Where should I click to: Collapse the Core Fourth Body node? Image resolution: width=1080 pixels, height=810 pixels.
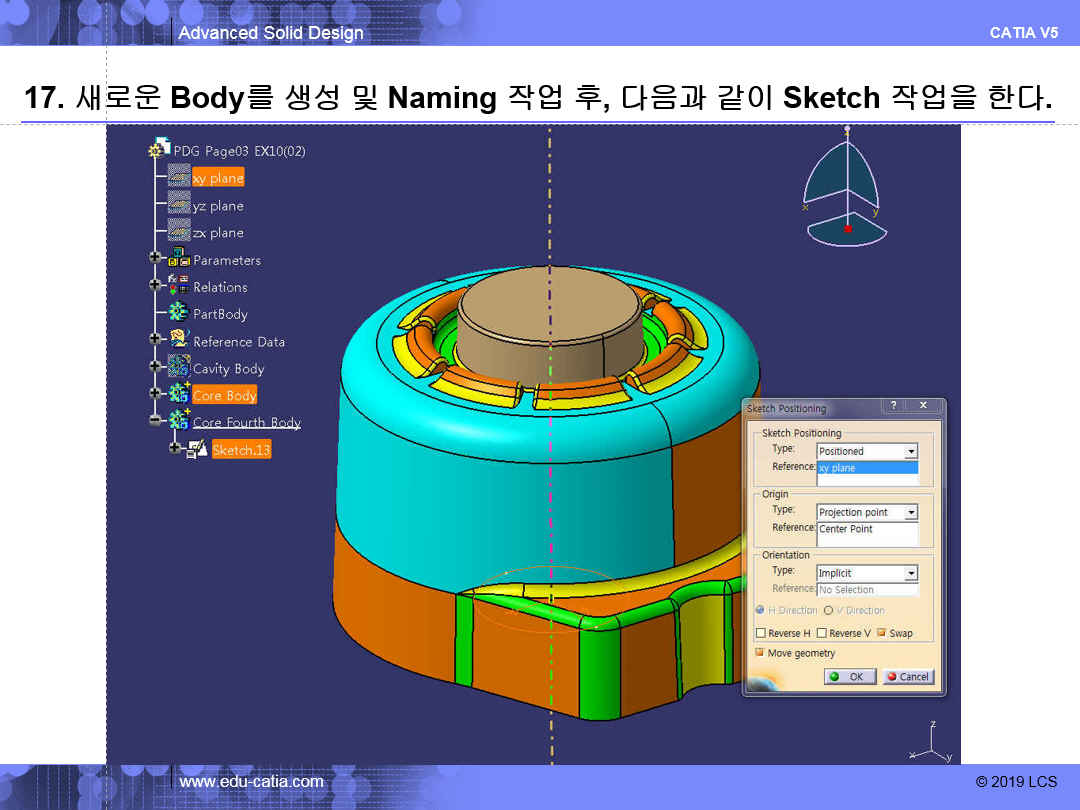155,421
